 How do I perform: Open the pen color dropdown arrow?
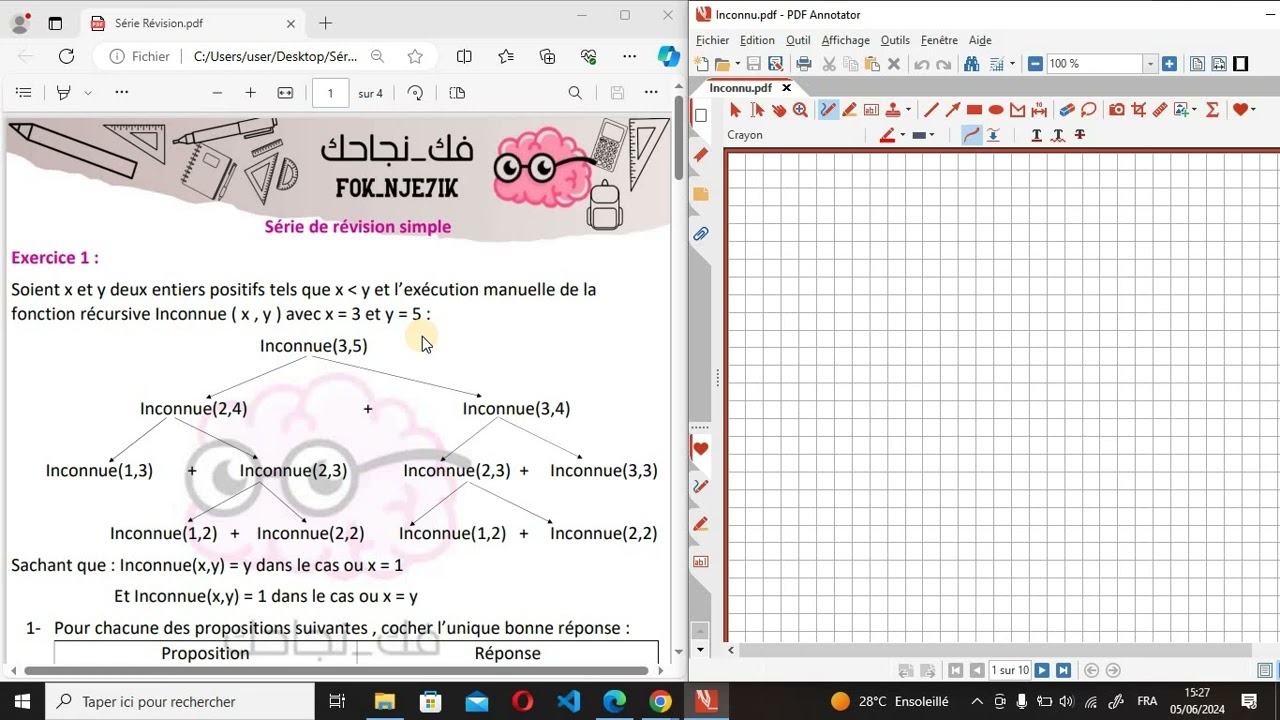pos(902,135)
